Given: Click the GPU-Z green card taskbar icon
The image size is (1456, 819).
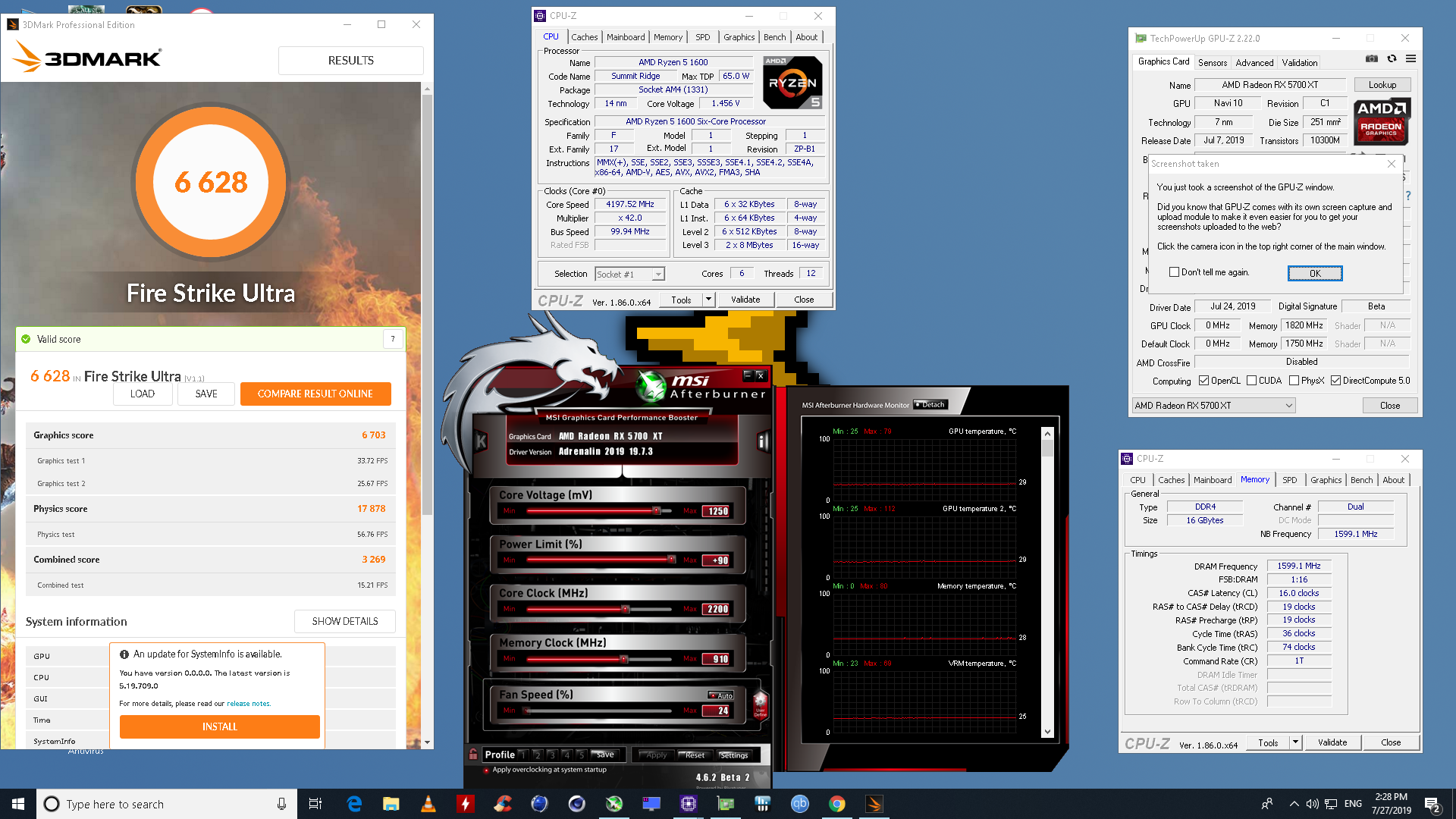Looking at the screenshot, I should 726,804.
